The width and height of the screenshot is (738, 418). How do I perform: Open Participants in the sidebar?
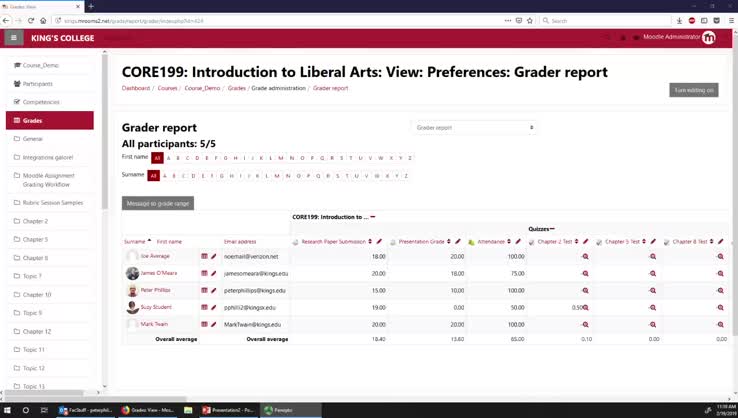pos(38,84)
